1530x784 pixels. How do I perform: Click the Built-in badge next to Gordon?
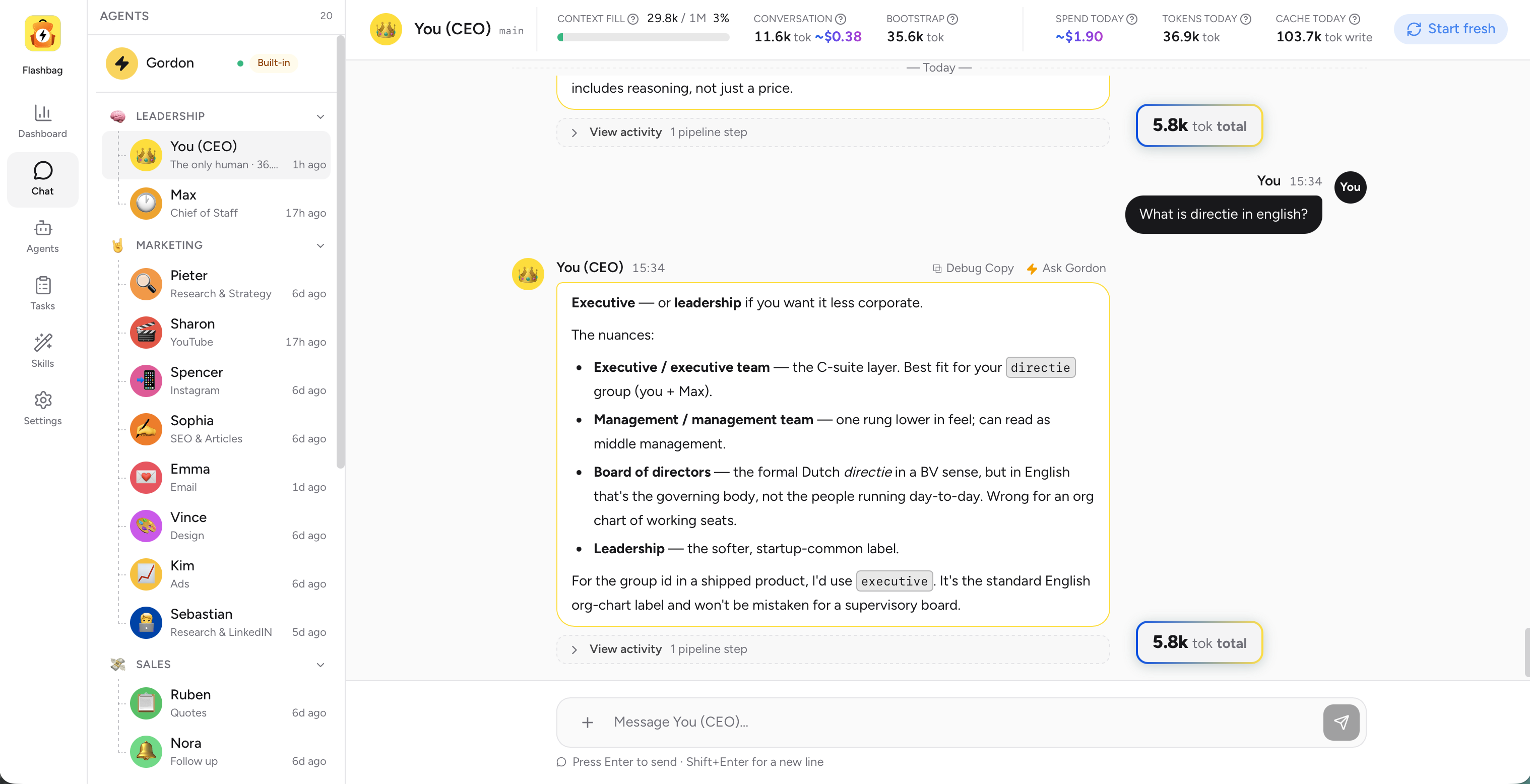273,63
